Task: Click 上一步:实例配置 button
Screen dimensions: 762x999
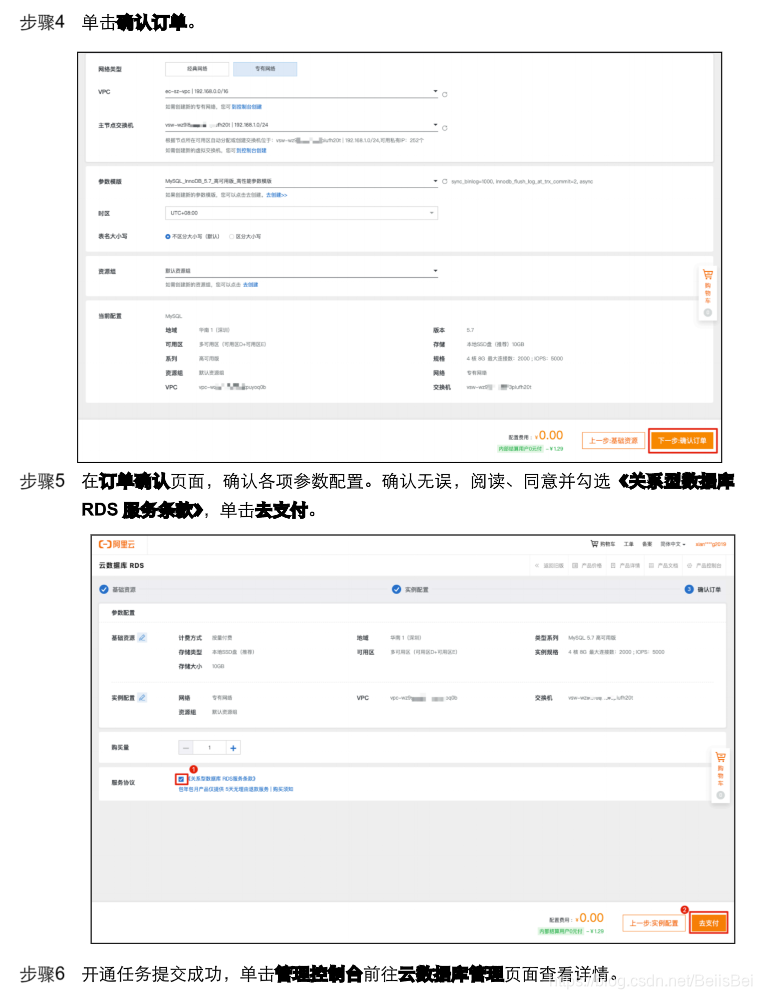Action: click(x=654, y=923)
